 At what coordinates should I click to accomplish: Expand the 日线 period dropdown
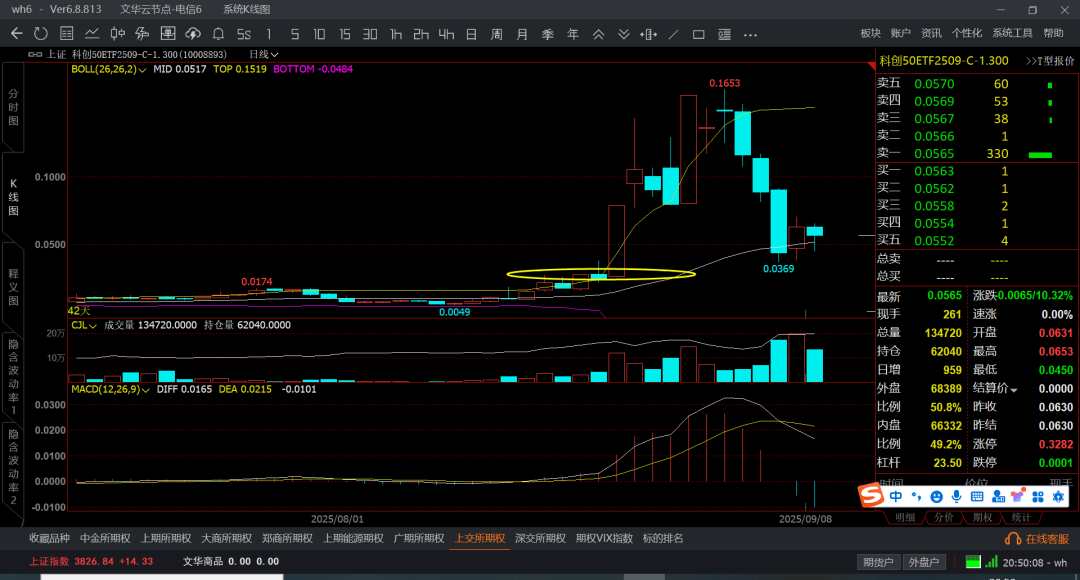tap(263, 54)
